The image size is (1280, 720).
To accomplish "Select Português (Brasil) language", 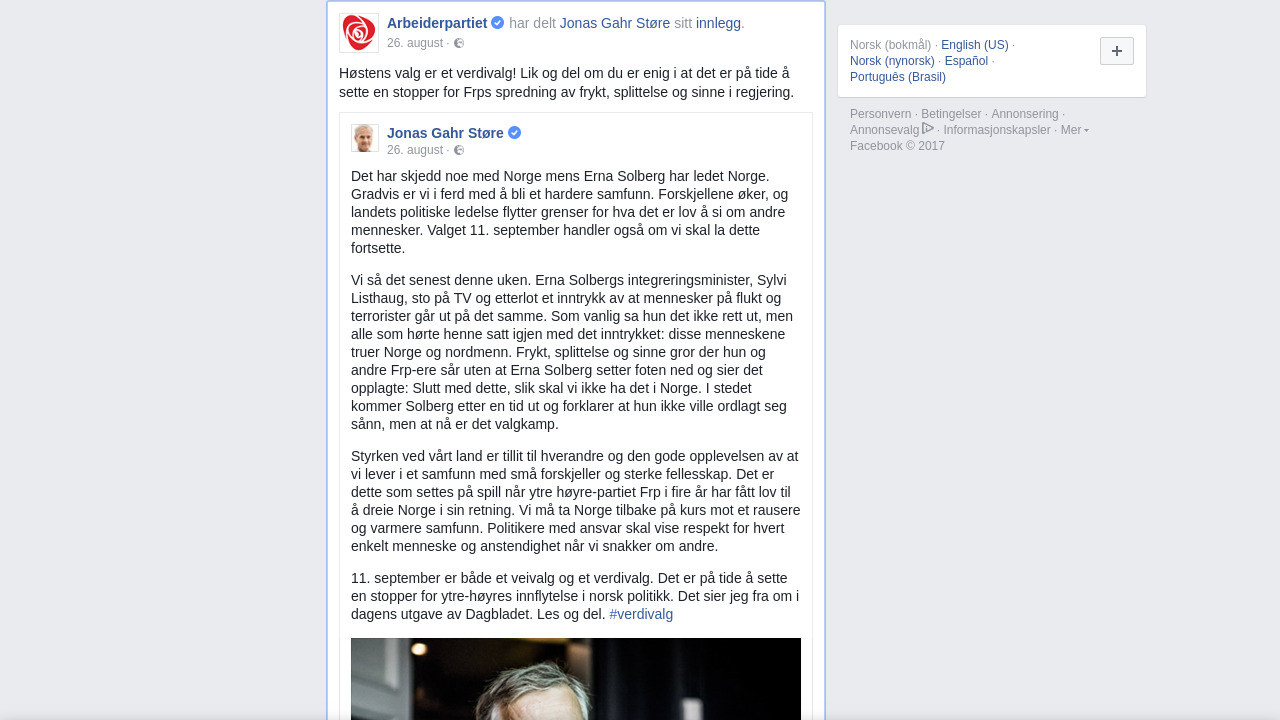I will tap(898, 77).
